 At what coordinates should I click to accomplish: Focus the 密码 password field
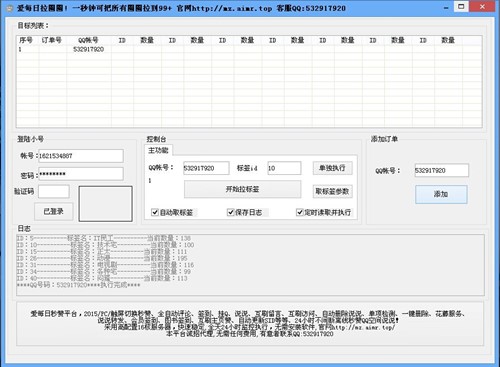point(81,174)
